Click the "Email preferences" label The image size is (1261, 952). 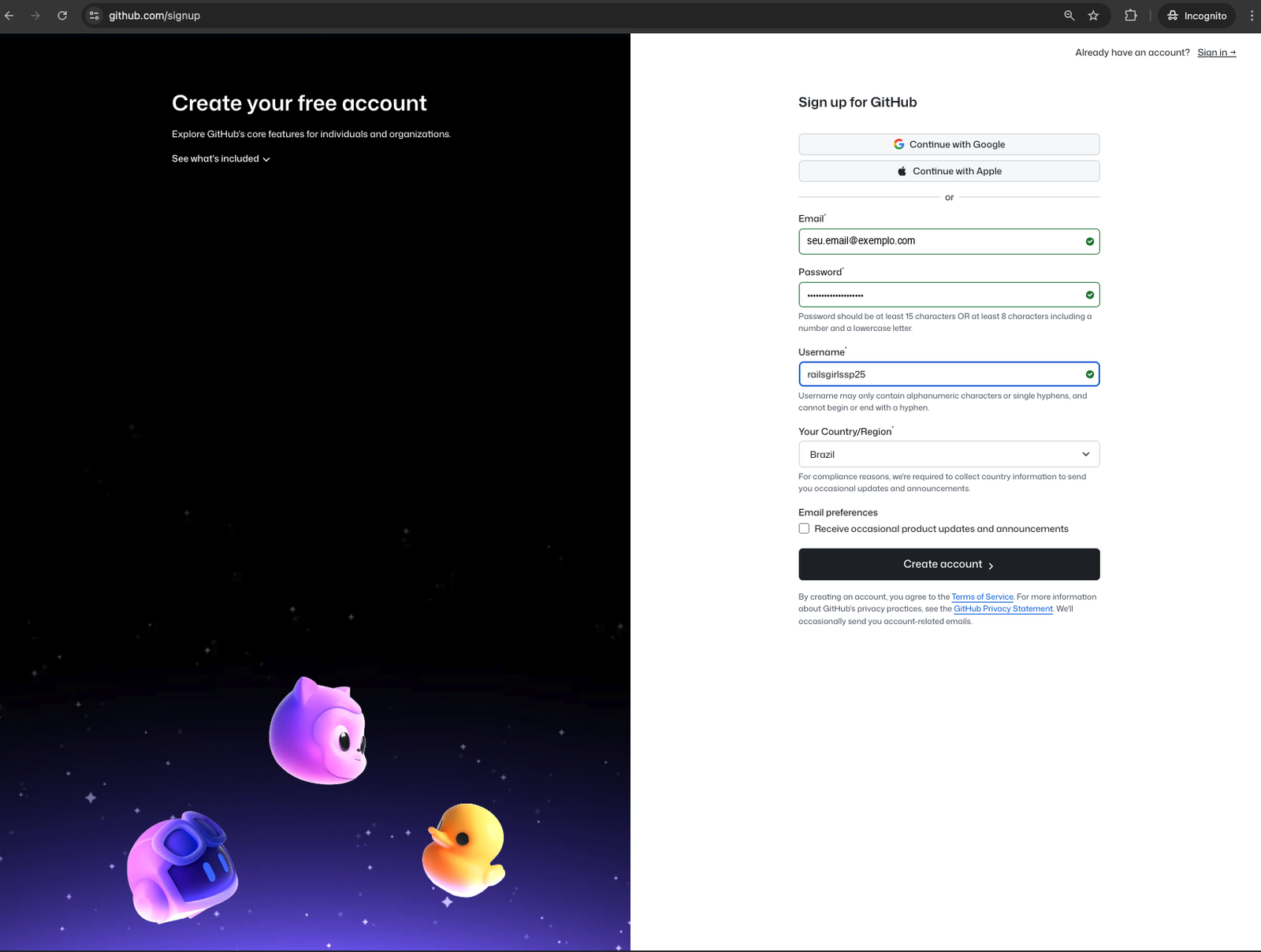(838, 512)
